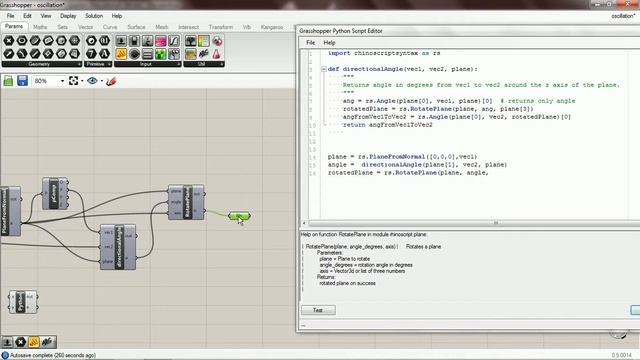Select the Circle parameter hexagon icon in Geometry
This screenshot has height=360, width=640.
pos(22,40)
